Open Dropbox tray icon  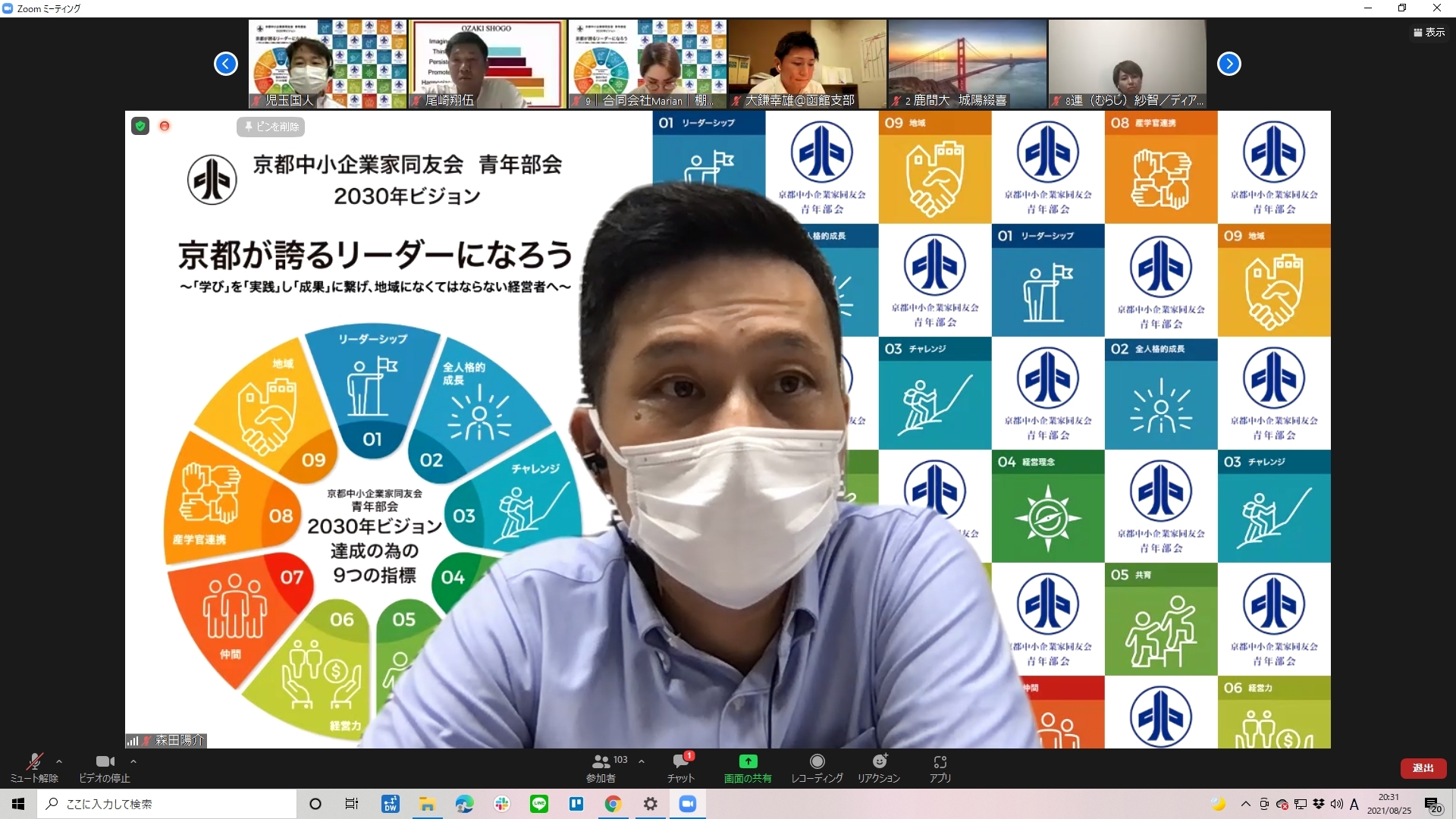[1319, 804]
